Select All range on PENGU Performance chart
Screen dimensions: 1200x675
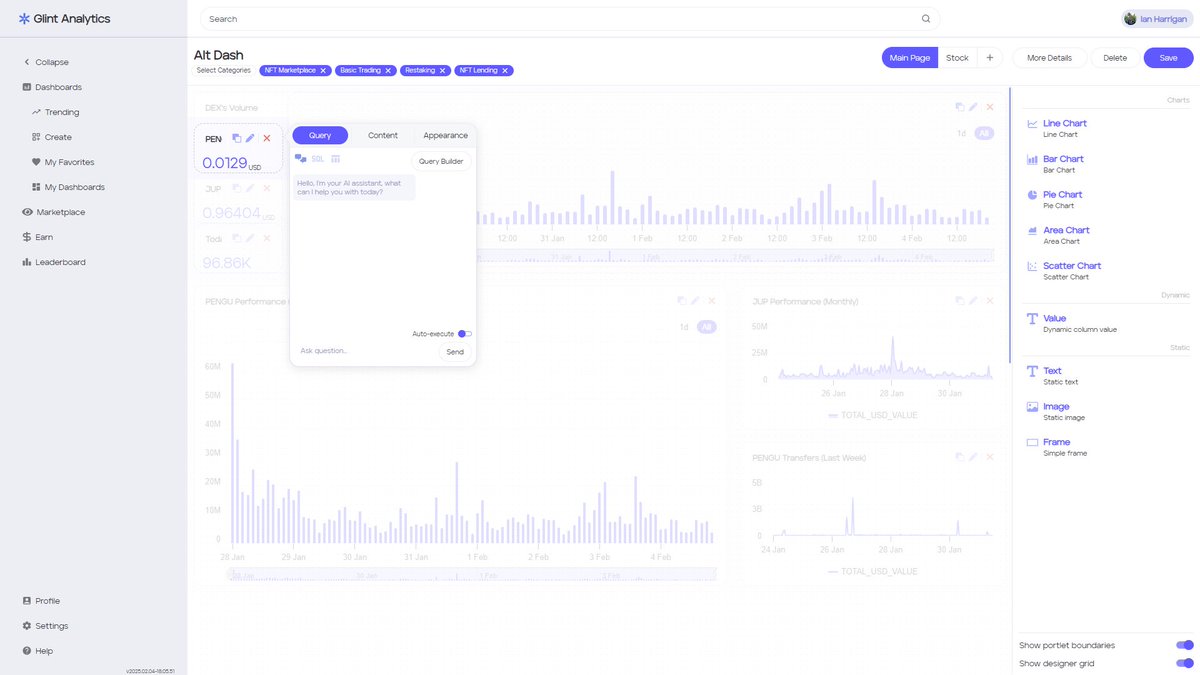(707, 327)
